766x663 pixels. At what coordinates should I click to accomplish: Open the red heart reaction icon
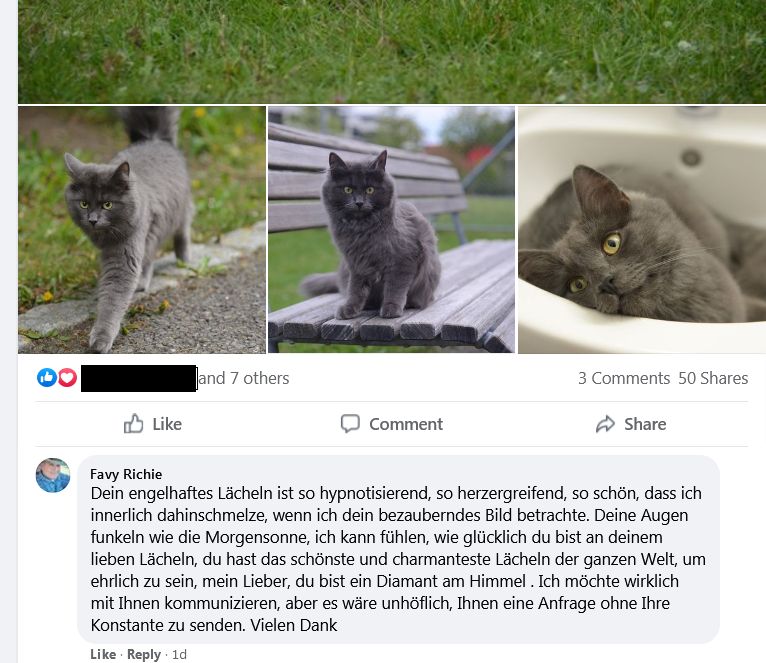pyautogui.click(x=67, y=378)
